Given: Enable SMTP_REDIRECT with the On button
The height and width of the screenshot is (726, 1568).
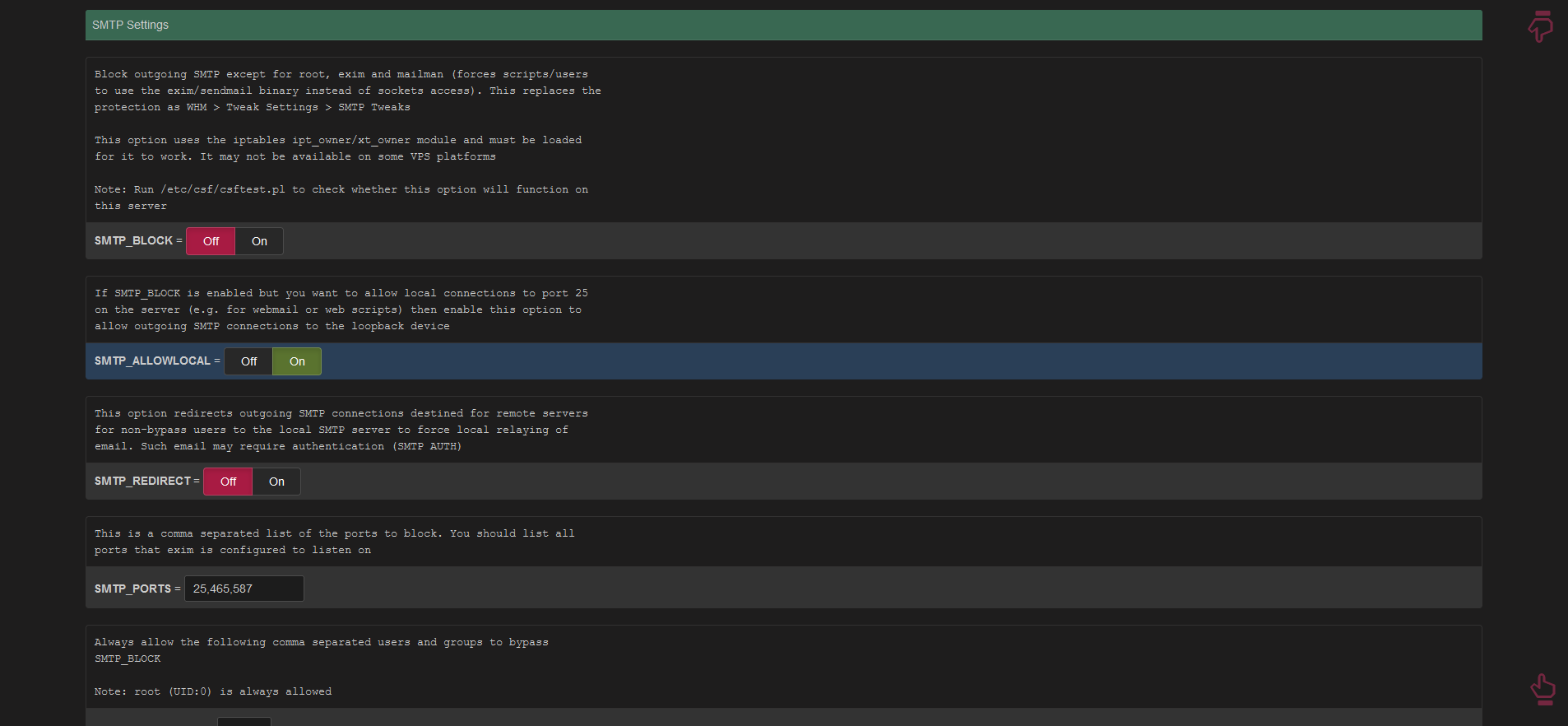Looking at the screenshot, I should pyautogui.click(x=276, y=482).
